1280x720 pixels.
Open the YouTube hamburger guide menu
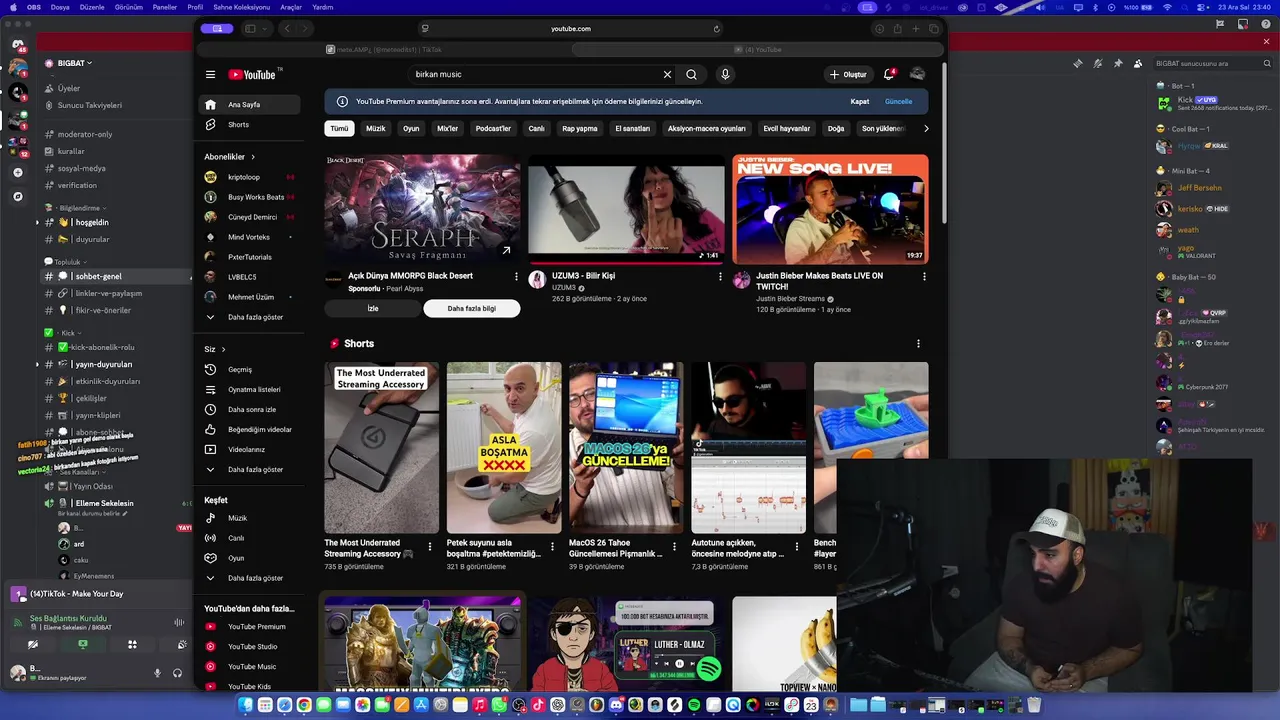point(210,74)
